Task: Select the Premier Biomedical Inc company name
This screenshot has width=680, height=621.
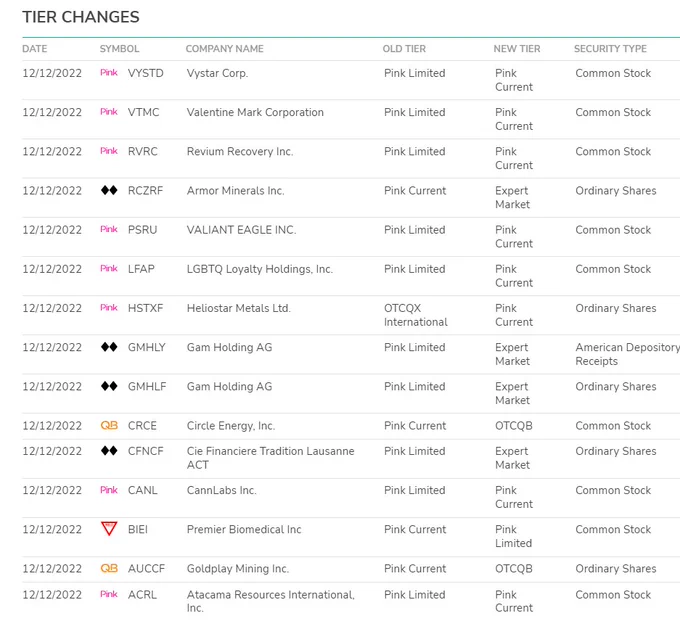Action: coord(244,529)
